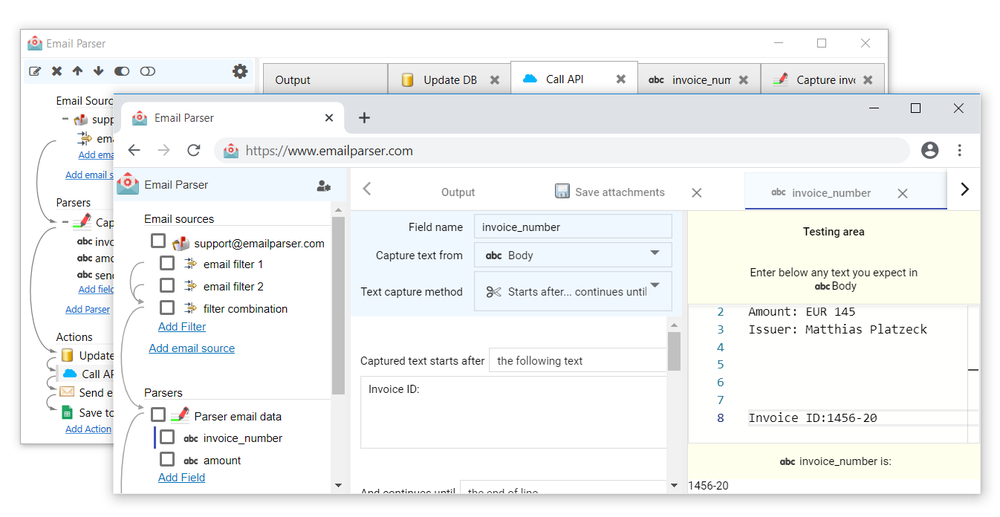This screenshot has width=1000, height=517.
Task: Check the email filter 2 checkbox
Action: pyautogui.click(x=167, y=285)
